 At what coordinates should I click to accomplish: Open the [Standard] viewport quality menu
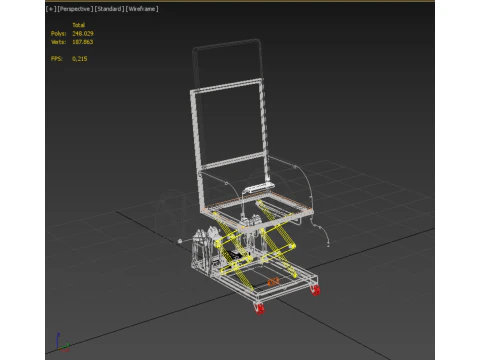coord(109,9)
